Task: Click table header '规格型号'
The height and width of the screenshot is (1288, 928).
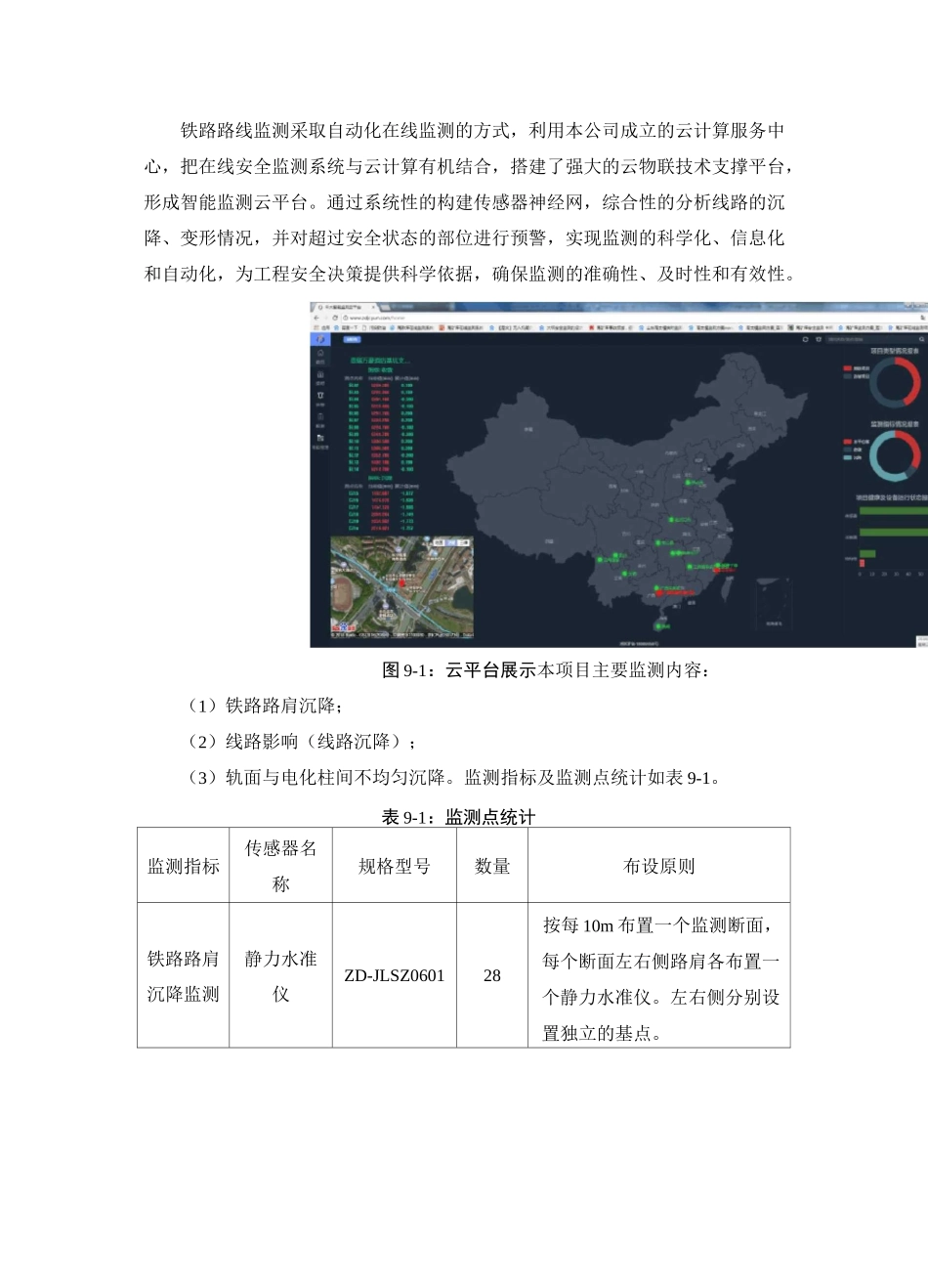Action: point(395,866)
